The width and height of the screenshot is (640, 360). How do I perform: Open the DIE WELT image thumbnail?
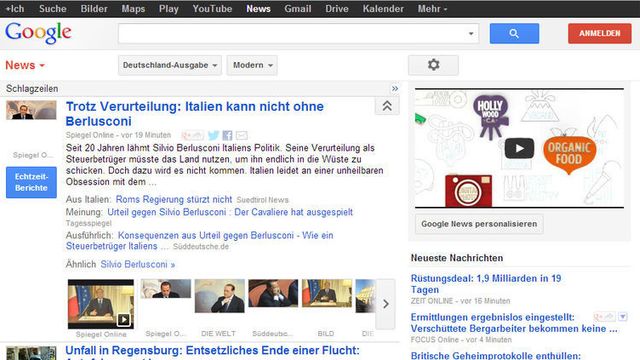pyautogui.click(x=220, y=296)
